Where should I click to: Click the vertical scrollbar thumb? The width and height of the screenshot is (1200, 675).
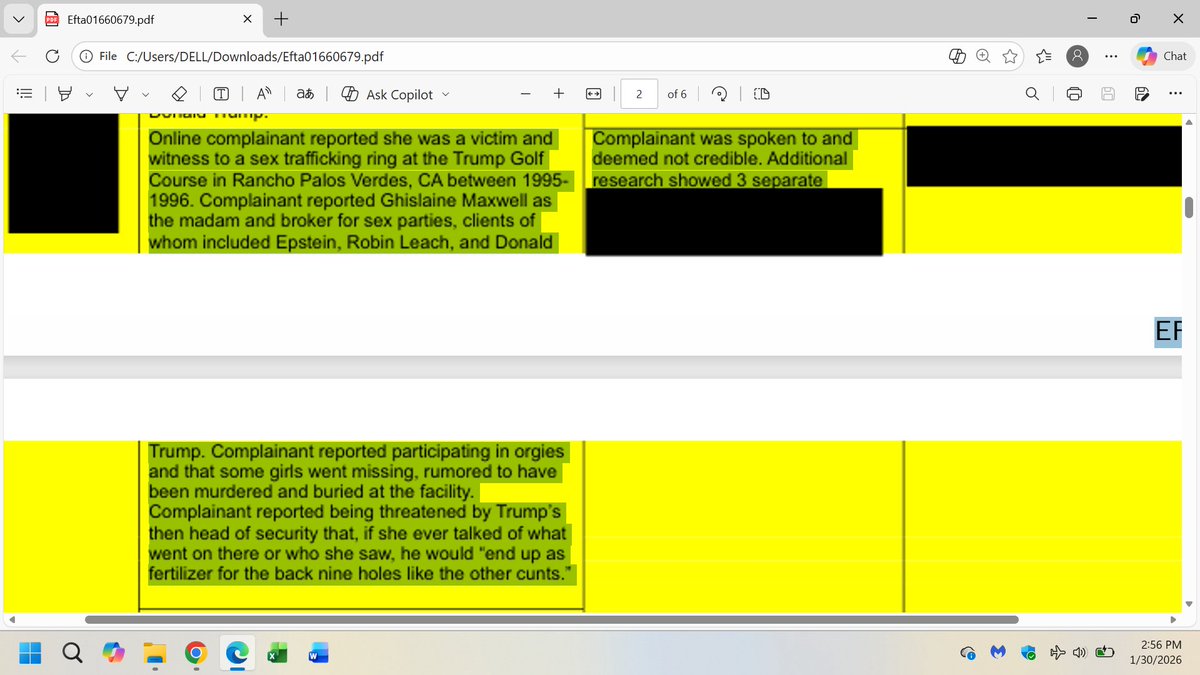1189,207
